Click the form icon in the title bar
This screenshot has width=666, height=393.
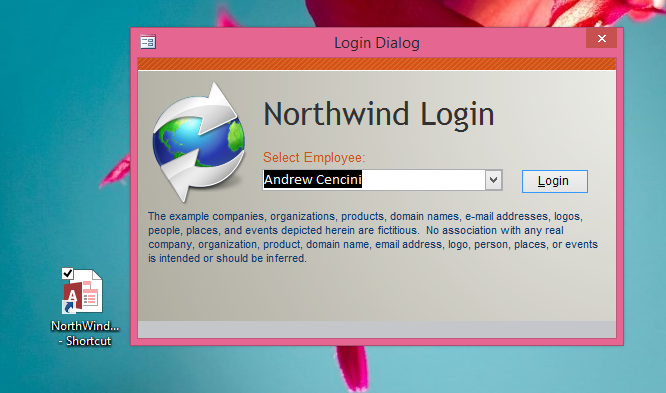pyautogui.click(x=148, y=42)
